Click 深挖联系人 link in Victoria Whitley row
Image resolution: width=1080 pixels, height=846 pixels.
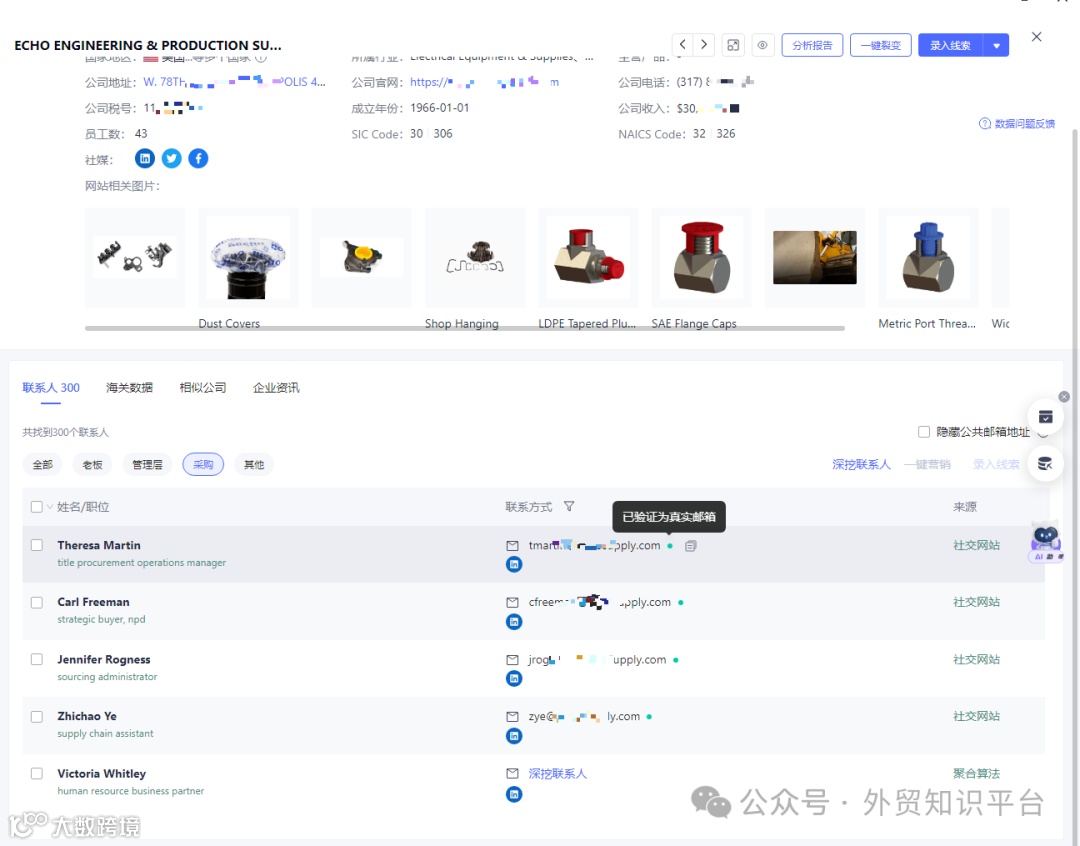coord(558,774)
